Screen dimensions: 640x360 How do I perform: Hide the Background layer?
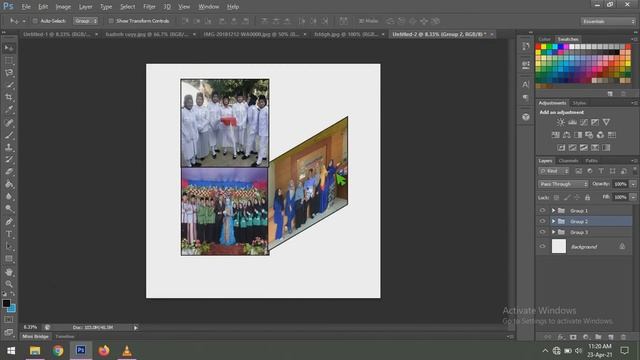coord(542,247)
